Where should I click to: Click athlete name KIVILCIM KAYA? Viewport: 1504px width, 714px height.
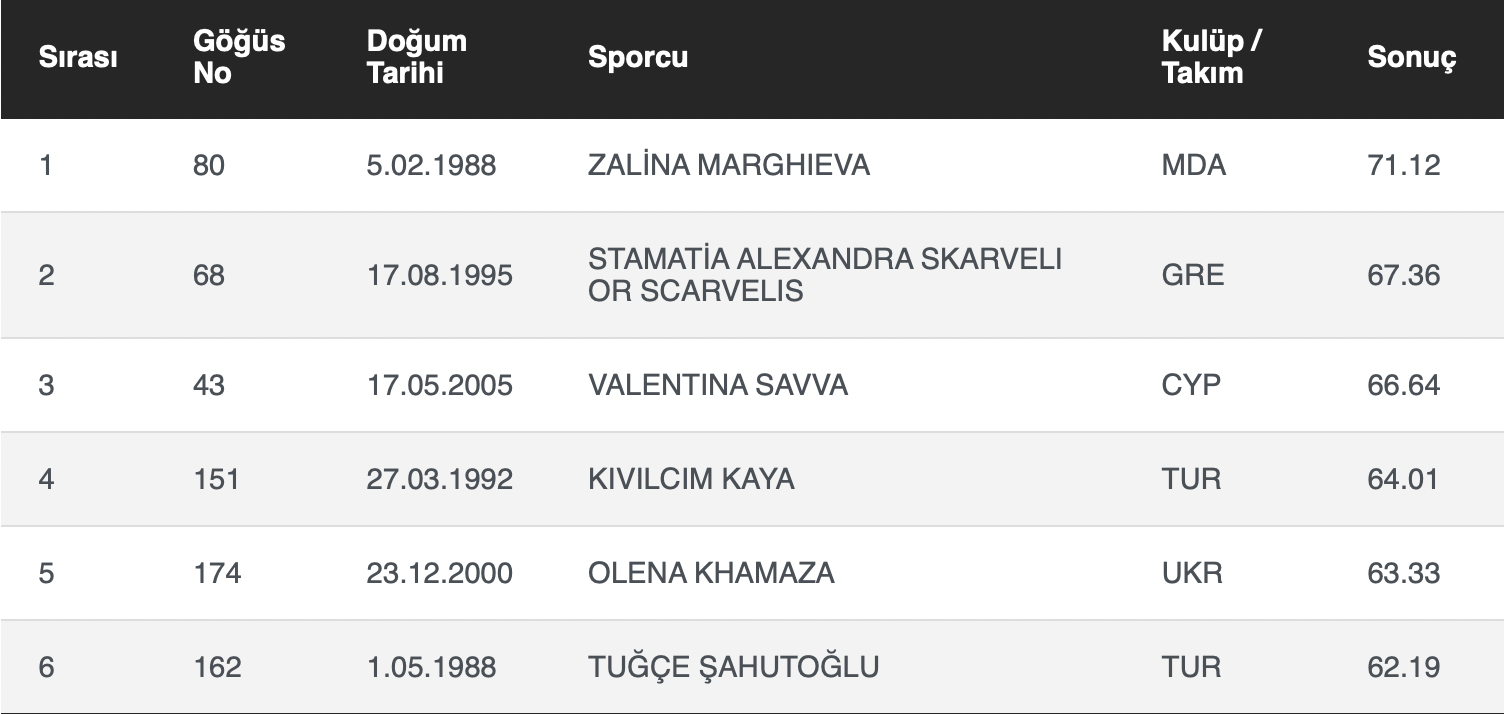tap(692, 479)
